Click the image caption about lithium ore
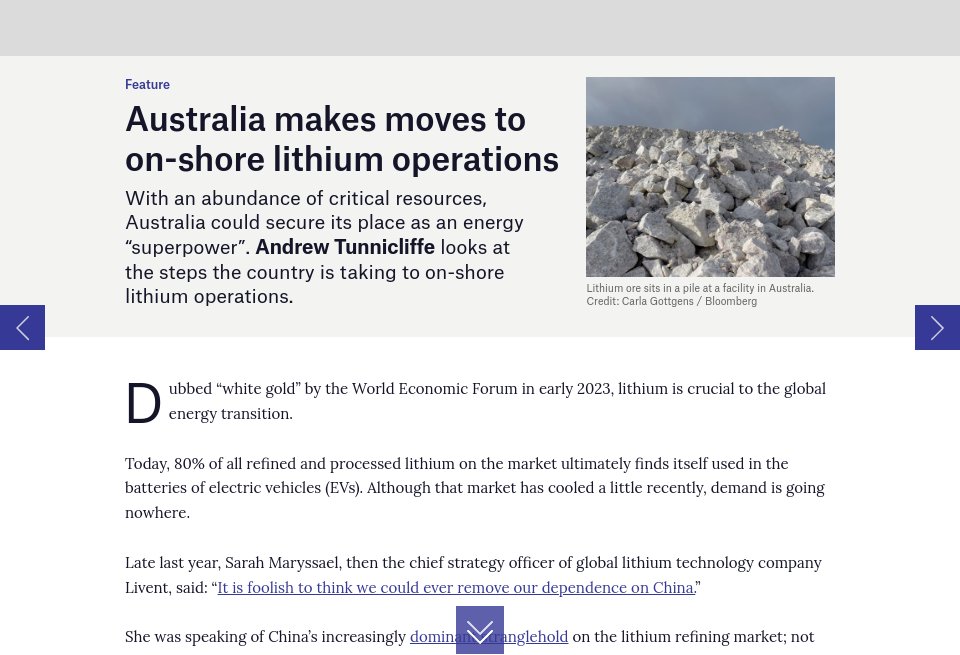The width and height of the screenshot is (960, 655). tap(700, 288)
